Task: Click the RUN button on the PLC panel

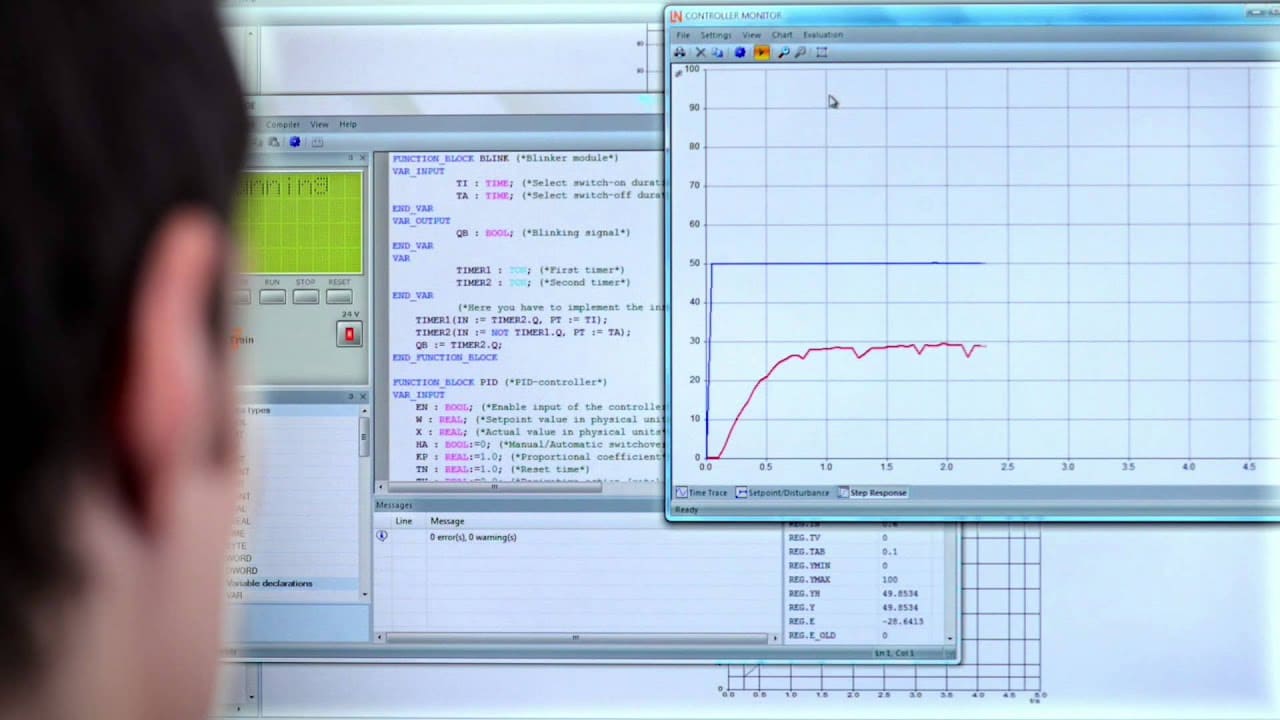Action: coord(272,297)
